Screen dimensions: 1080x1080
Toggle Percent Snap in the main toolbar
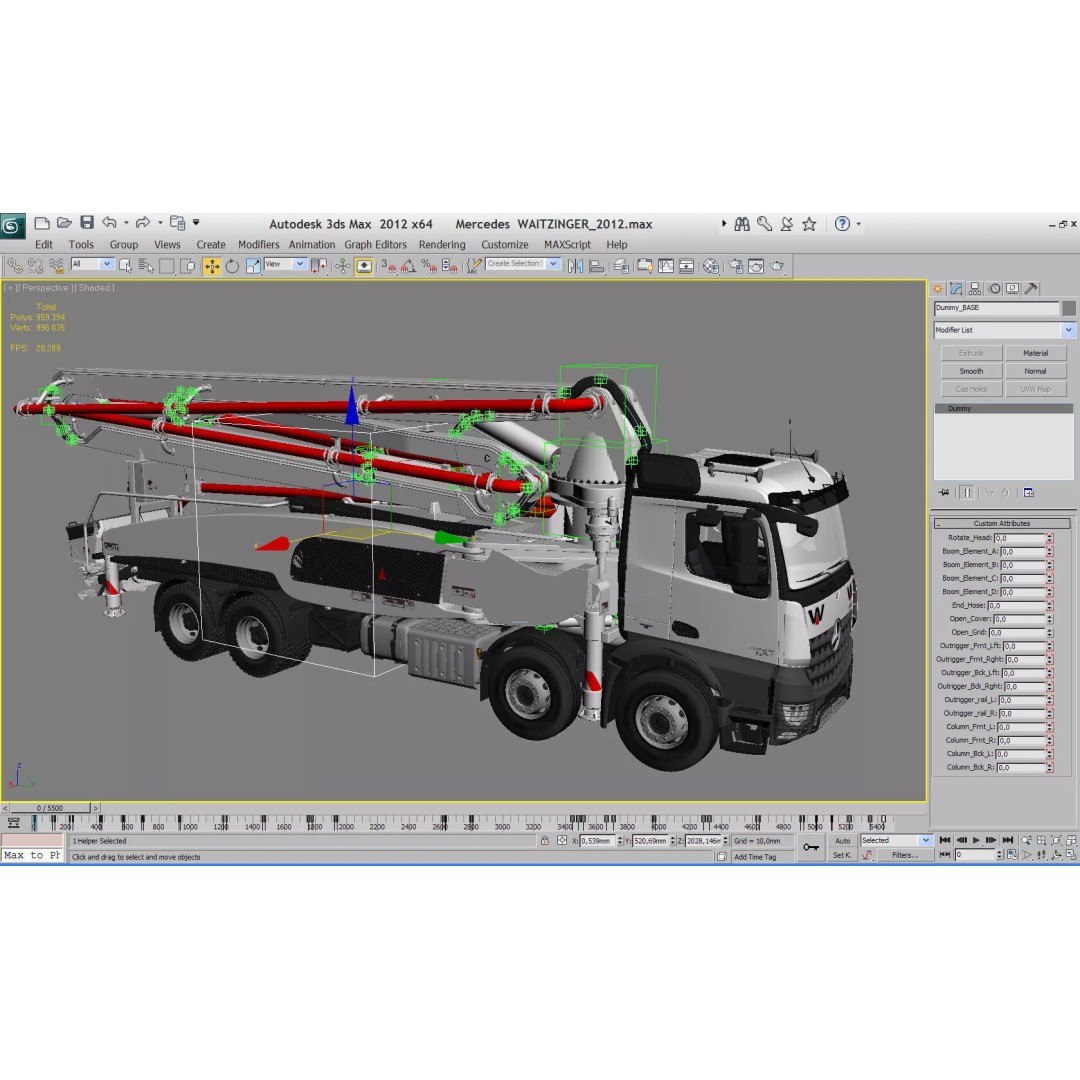(429, 266)
